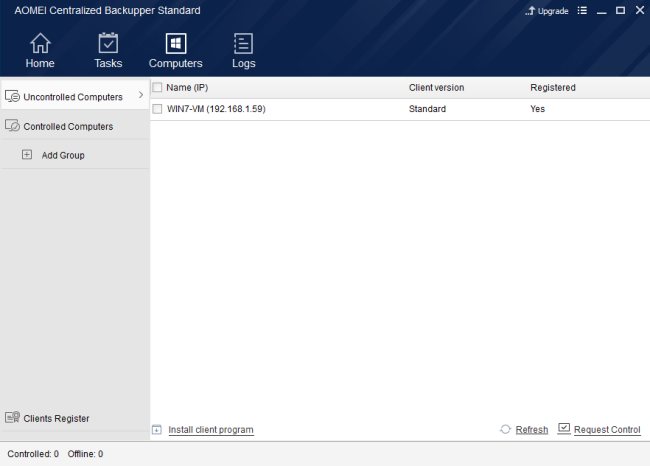Click the Yes registered cell
650x466 pixels.
point(538,109)
